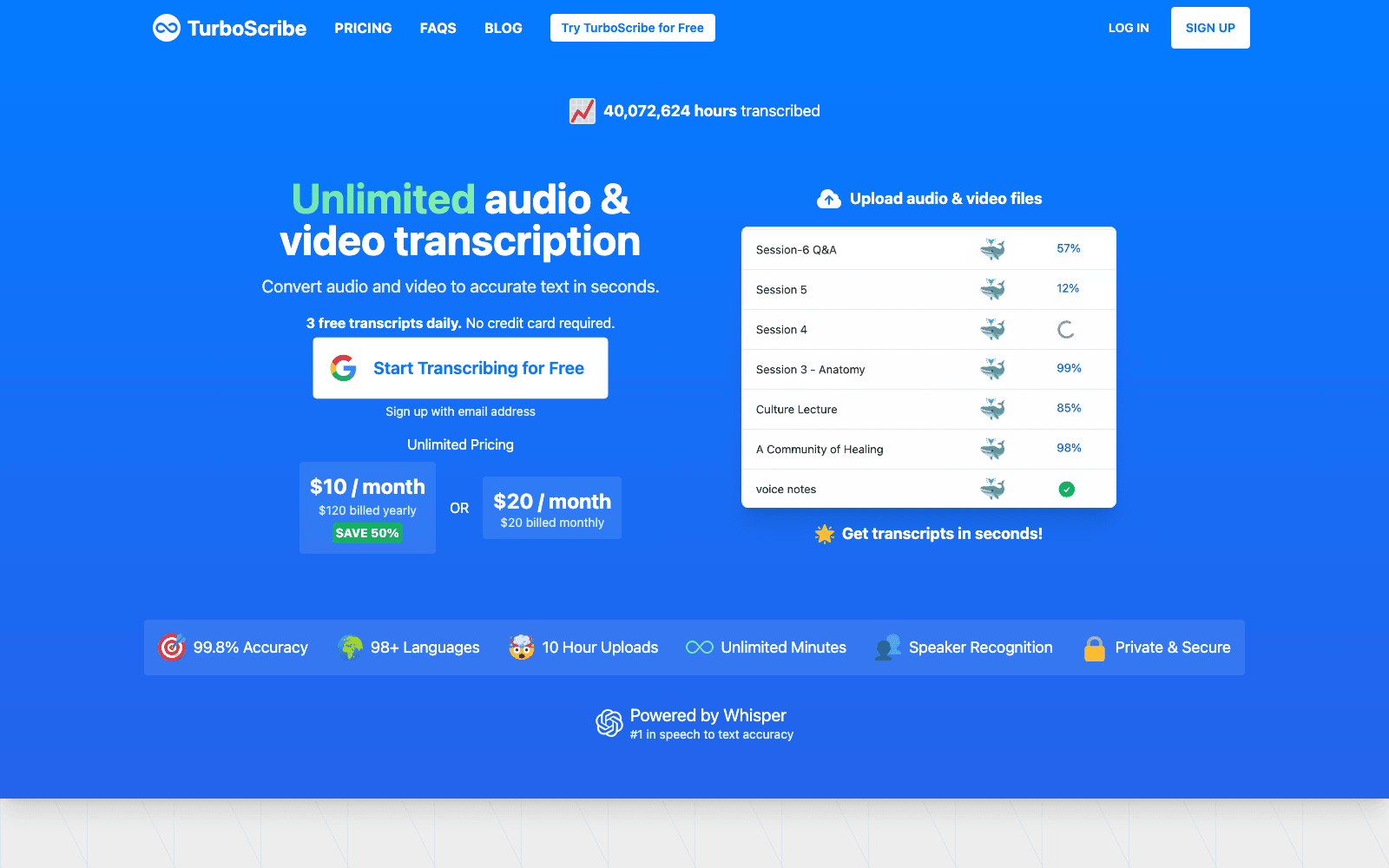Click the 10 Hour Uploads label

tap(600, 648)
